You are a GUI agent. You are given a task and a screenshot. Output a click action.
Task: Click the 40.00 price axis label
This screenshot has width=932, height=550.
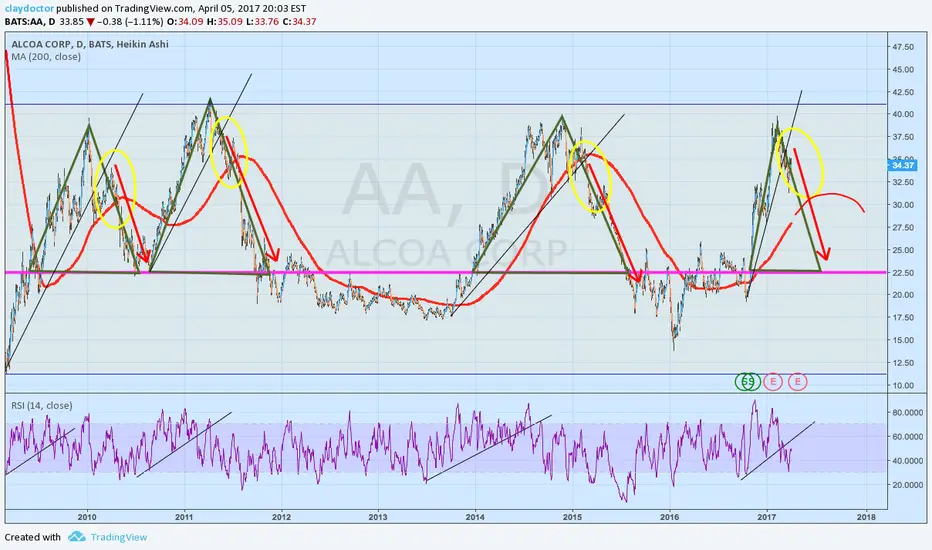[x=903, y=114]
